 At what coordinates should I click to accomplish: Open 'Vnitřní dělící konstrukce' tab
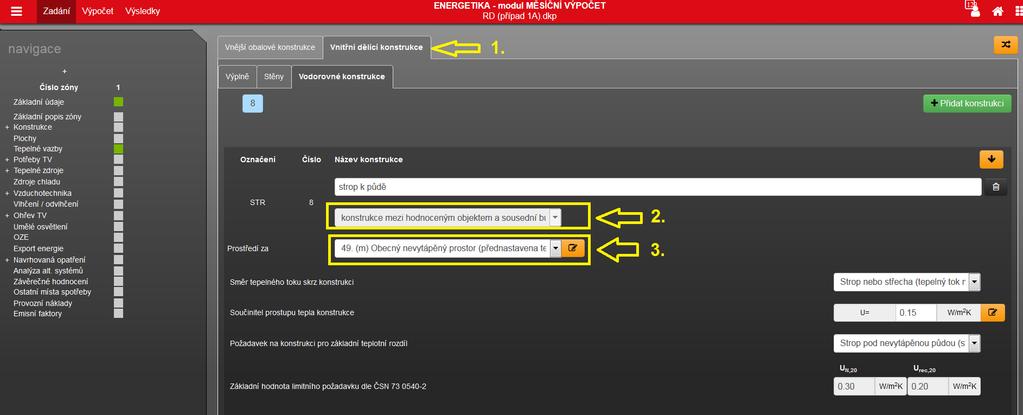tap(376, 47)
